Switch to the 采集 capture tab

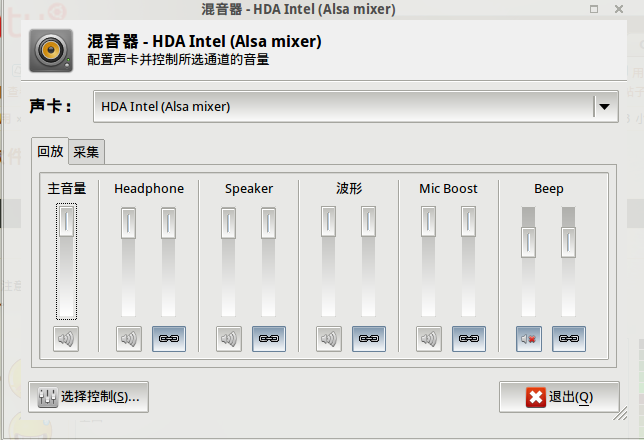tap(86, 152)
